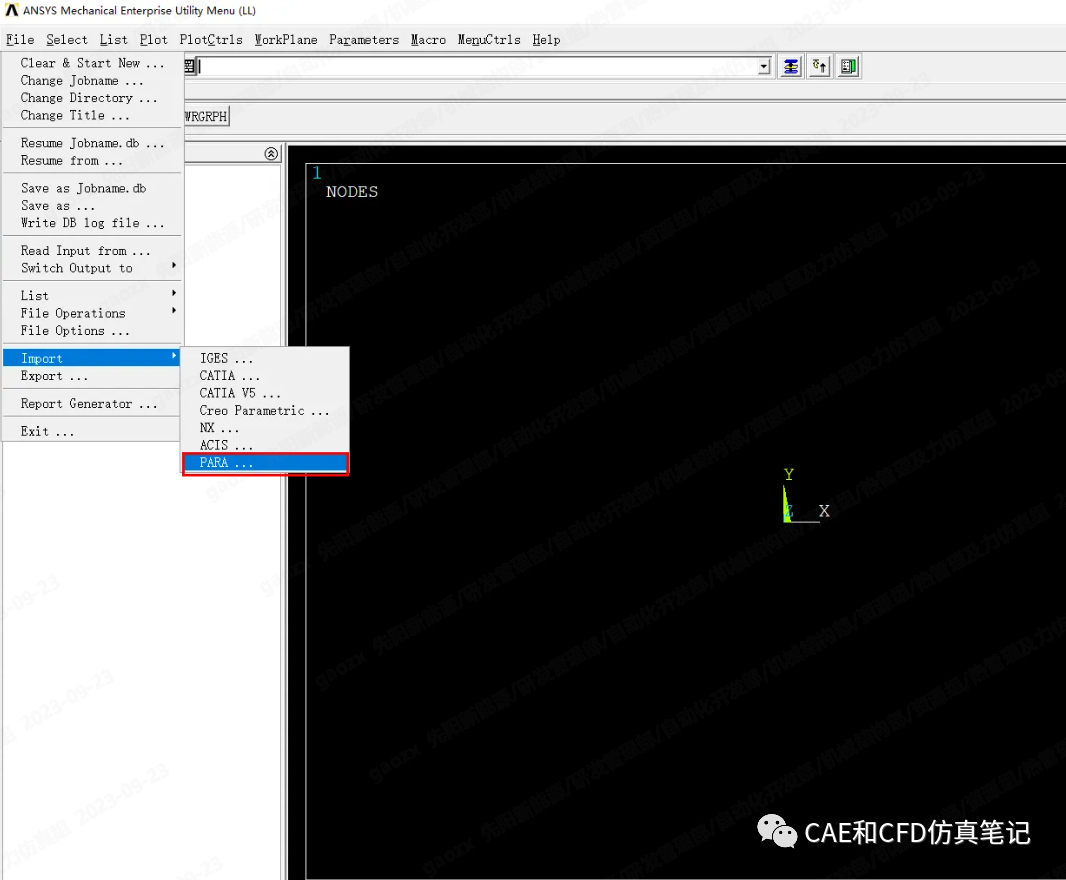Choose Write DB log file

(92, 223)
